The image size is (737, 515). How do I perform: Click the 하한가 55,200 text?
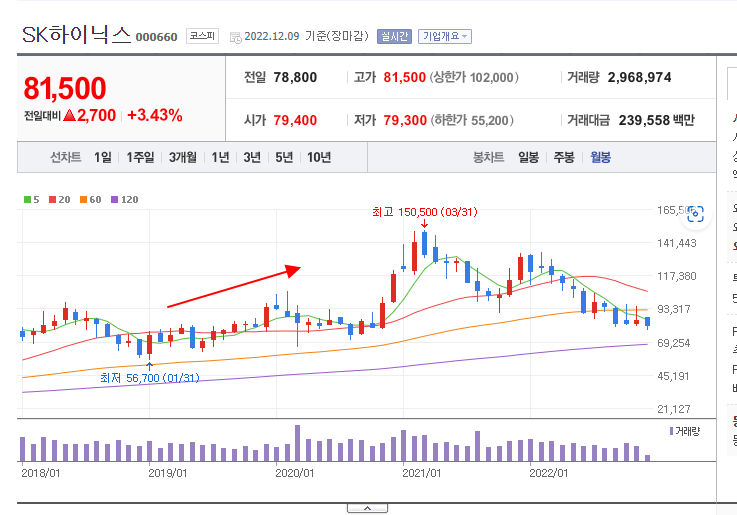click(471, 120)
